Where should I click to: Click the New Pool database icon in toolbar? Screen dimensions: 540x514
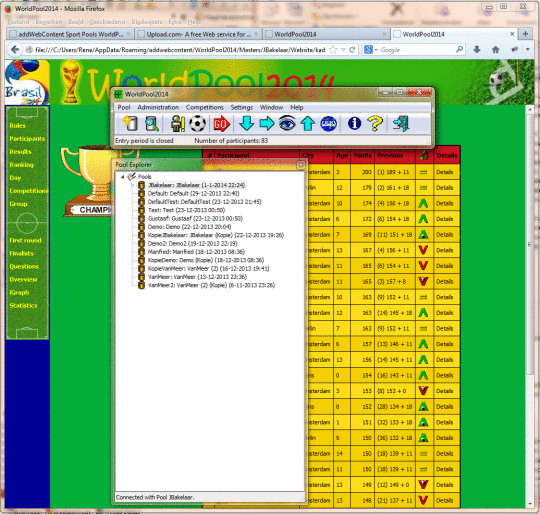[130, 124]
